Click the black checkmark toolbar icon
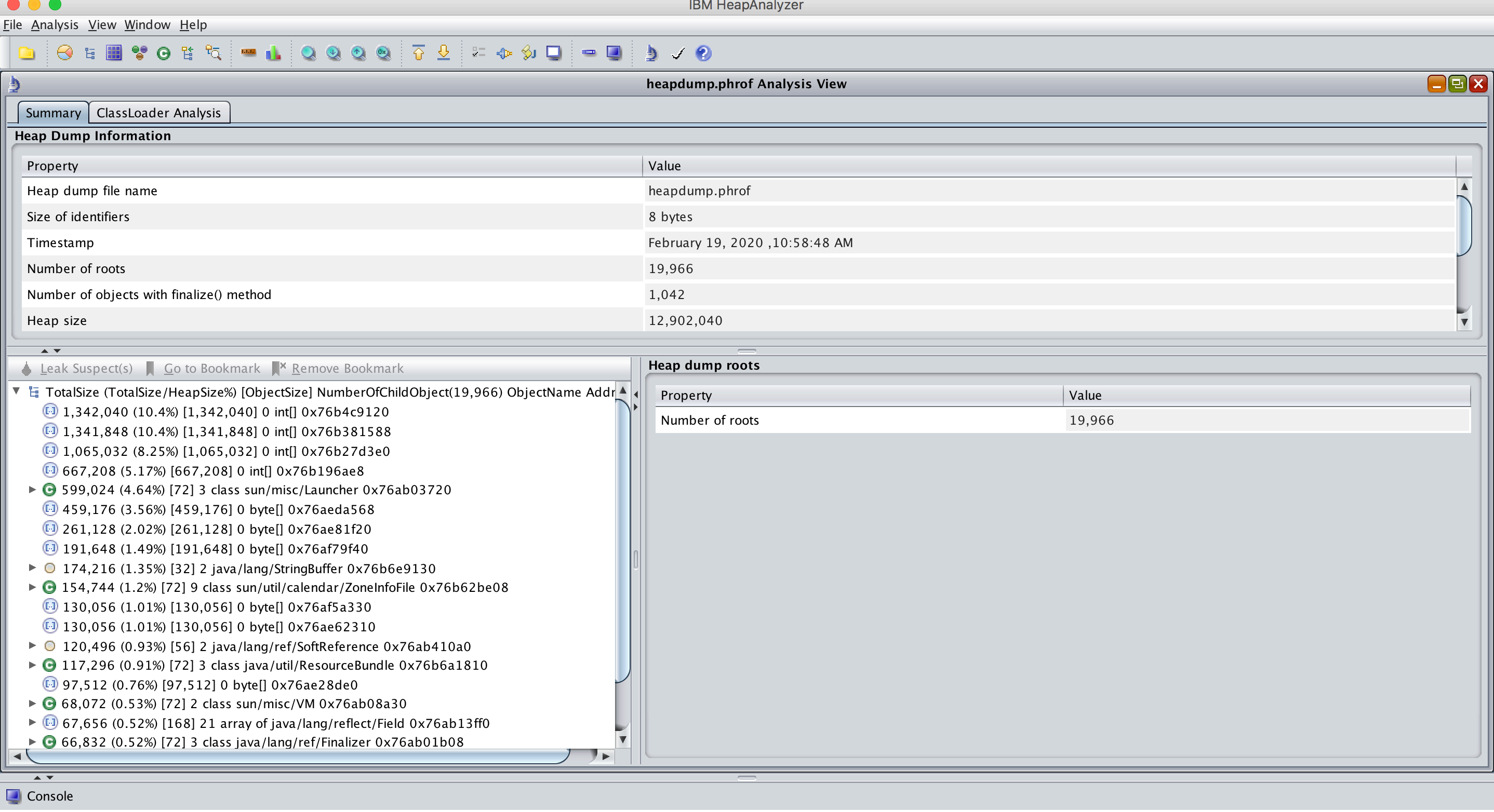This screenshot has height=812, width=1494. point(677,53)
